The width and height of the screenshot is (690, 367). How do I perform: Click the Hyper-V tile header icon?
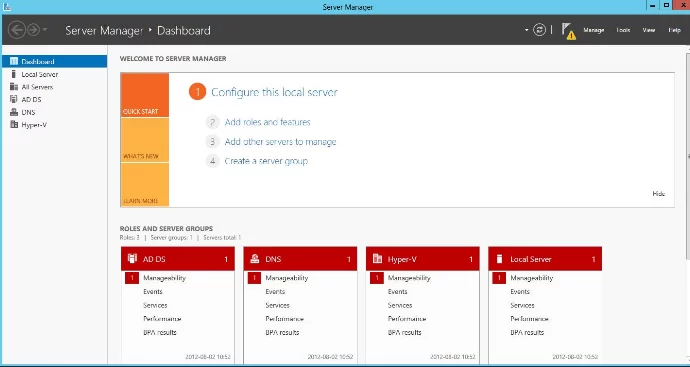(377, 259)
